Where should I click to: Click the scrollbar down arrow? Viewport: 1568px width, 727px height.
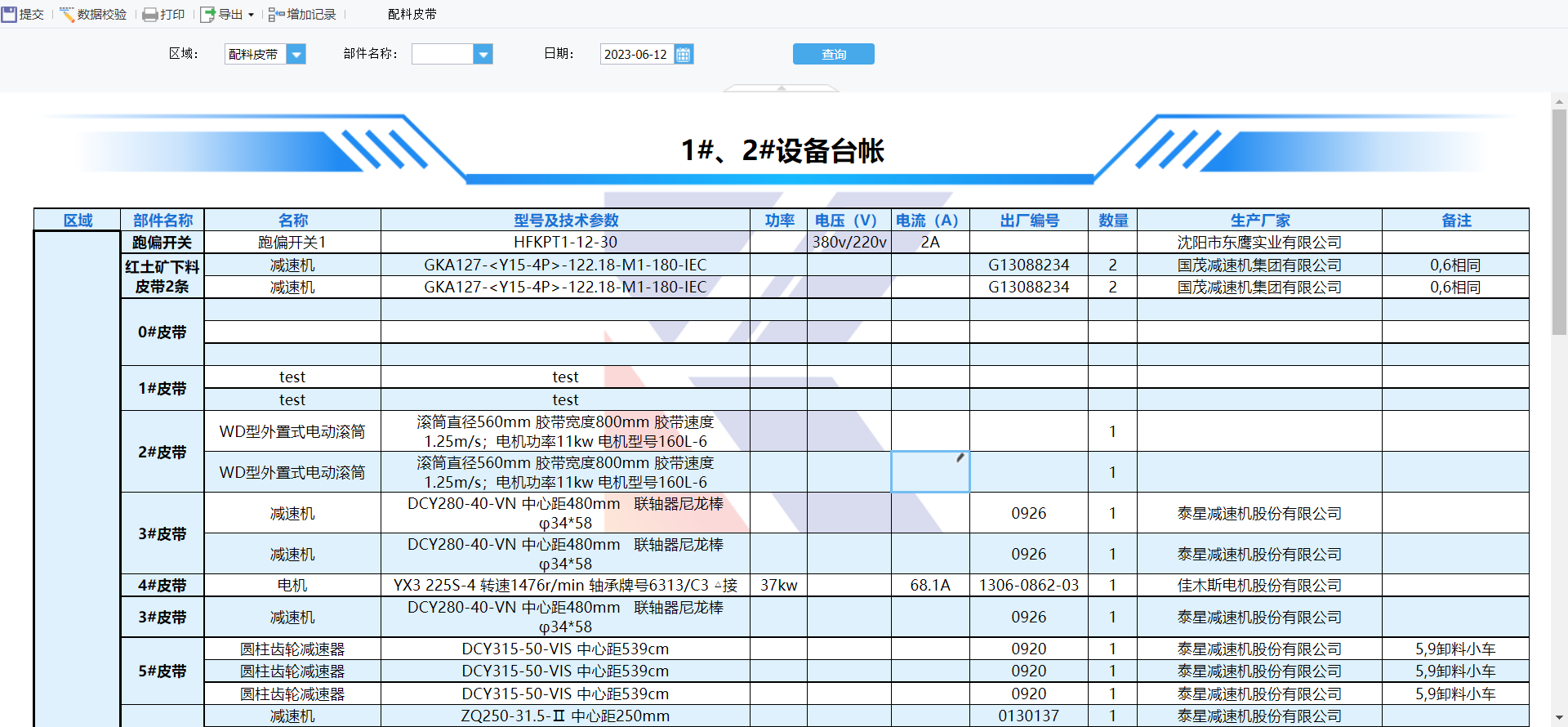pos(1559,719)
